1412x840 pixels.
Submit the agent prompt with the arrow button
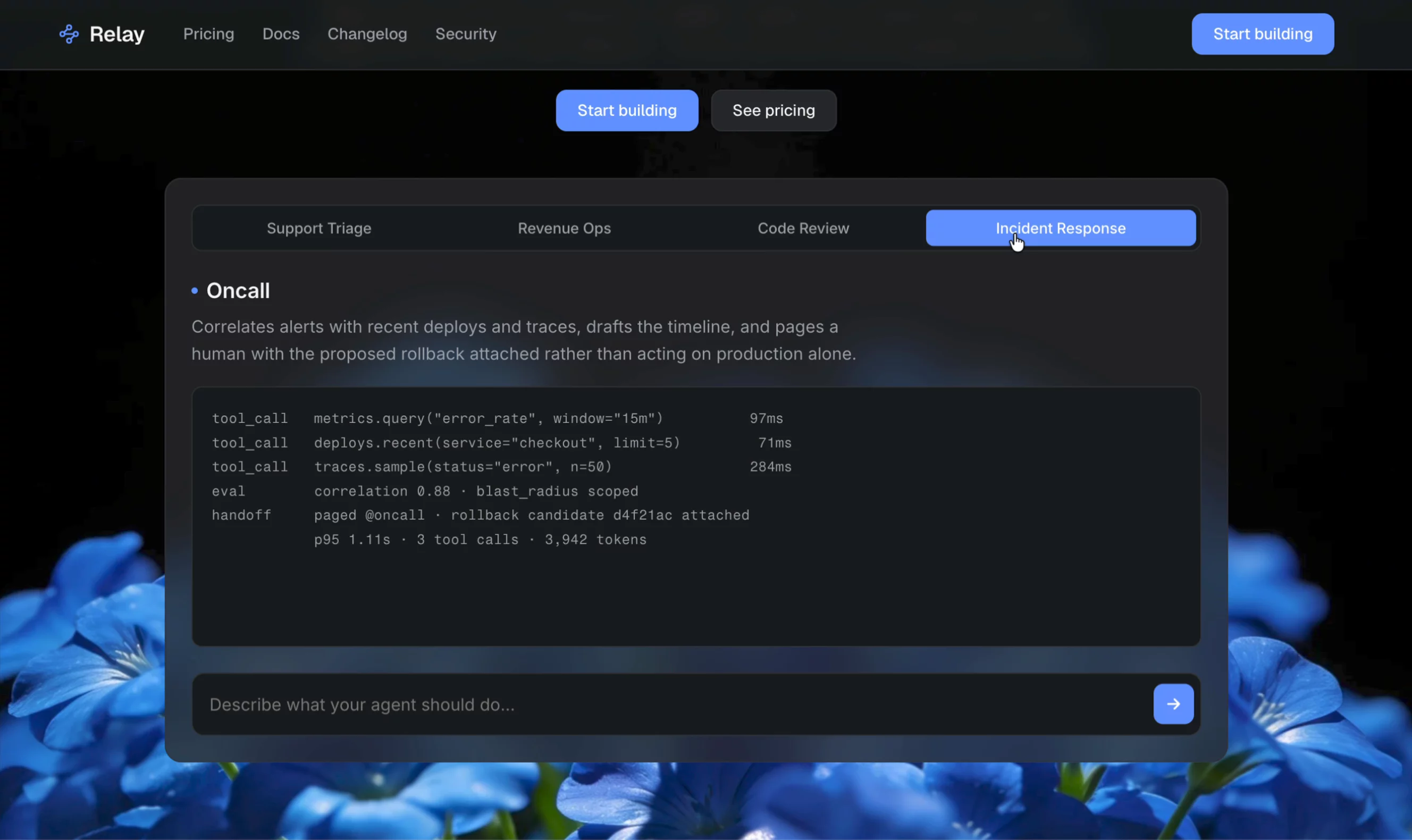(1173, 703)
